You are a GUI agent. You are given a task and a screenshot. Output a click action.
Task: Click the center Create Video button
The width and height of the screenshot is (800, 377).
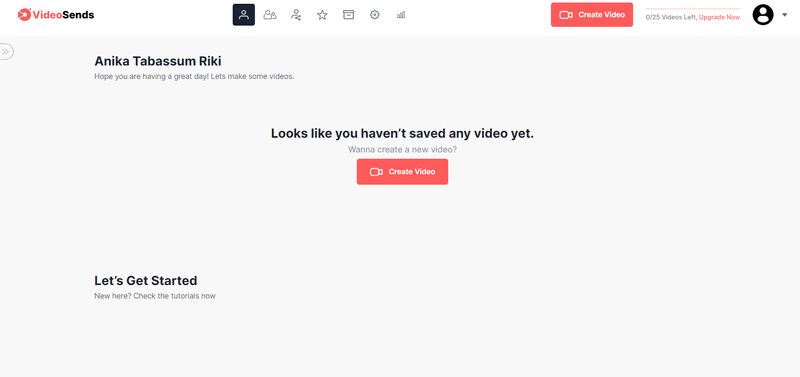403,172
